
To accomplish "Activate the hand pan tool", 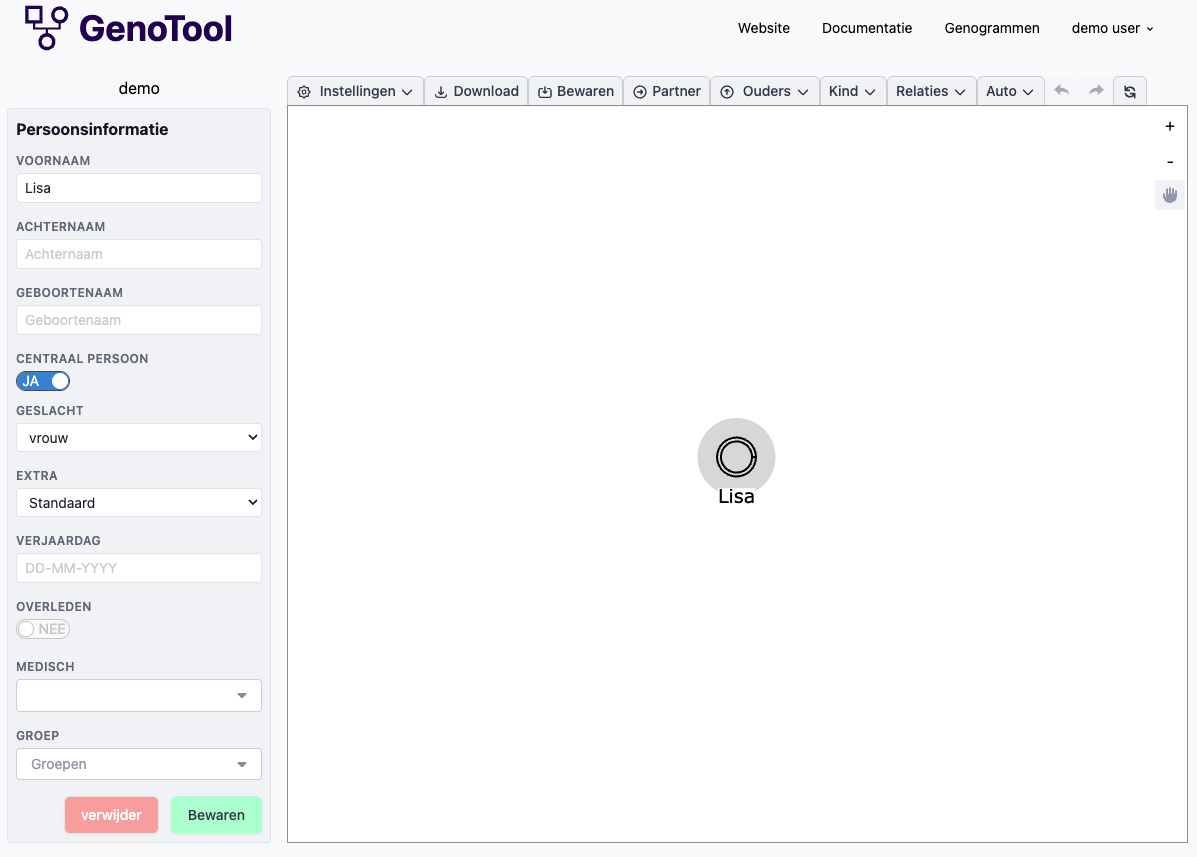I will tap(1169, 195).
